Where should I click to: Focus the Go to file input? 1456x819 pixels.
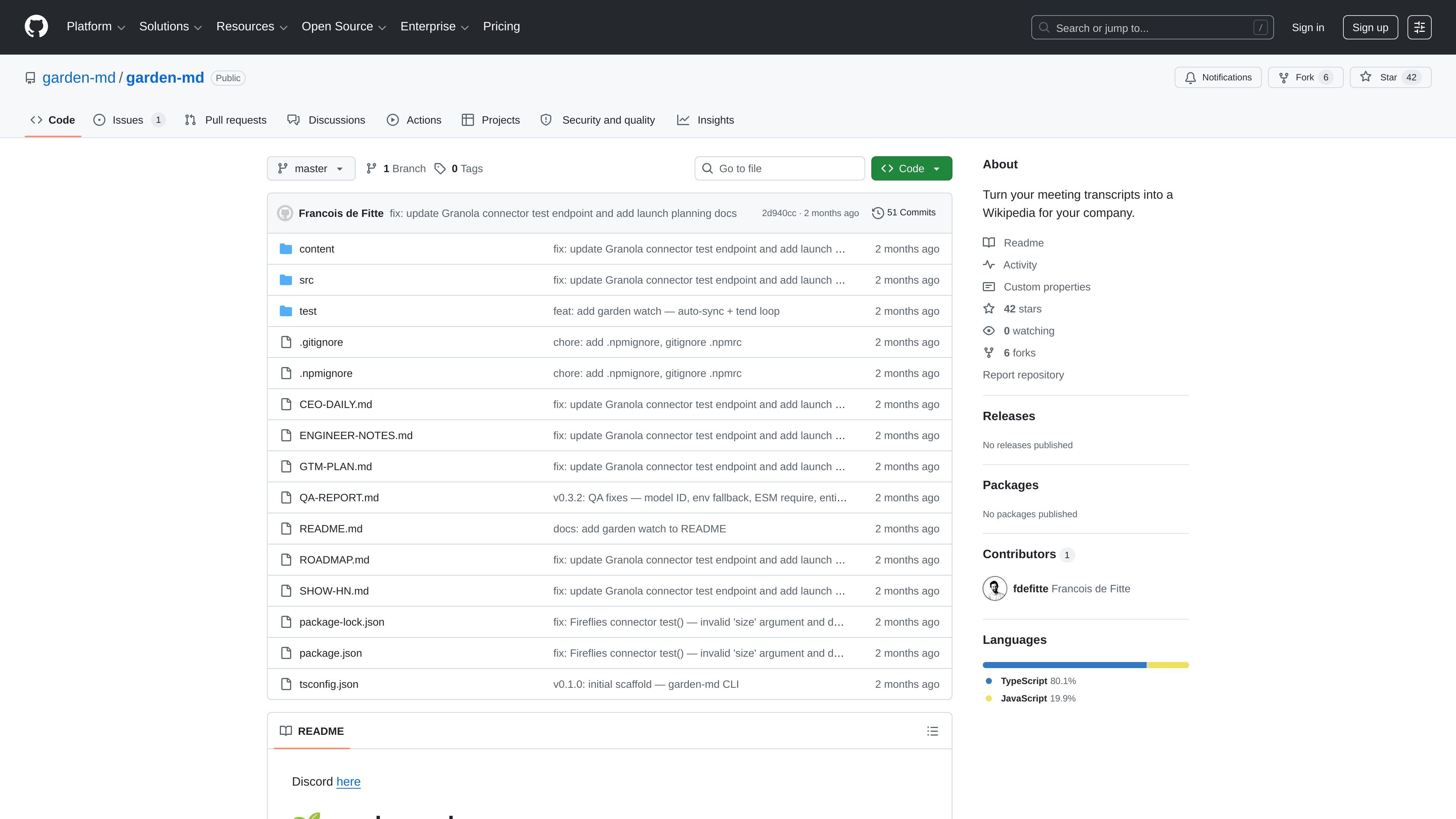[780, 168]
